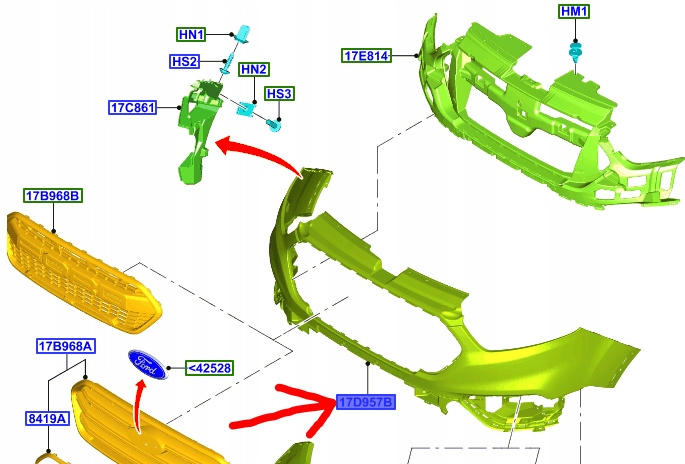Screen dimensions: 685x464
Task: Click the 17E814 part number label
Action: (x=366, y=55)
